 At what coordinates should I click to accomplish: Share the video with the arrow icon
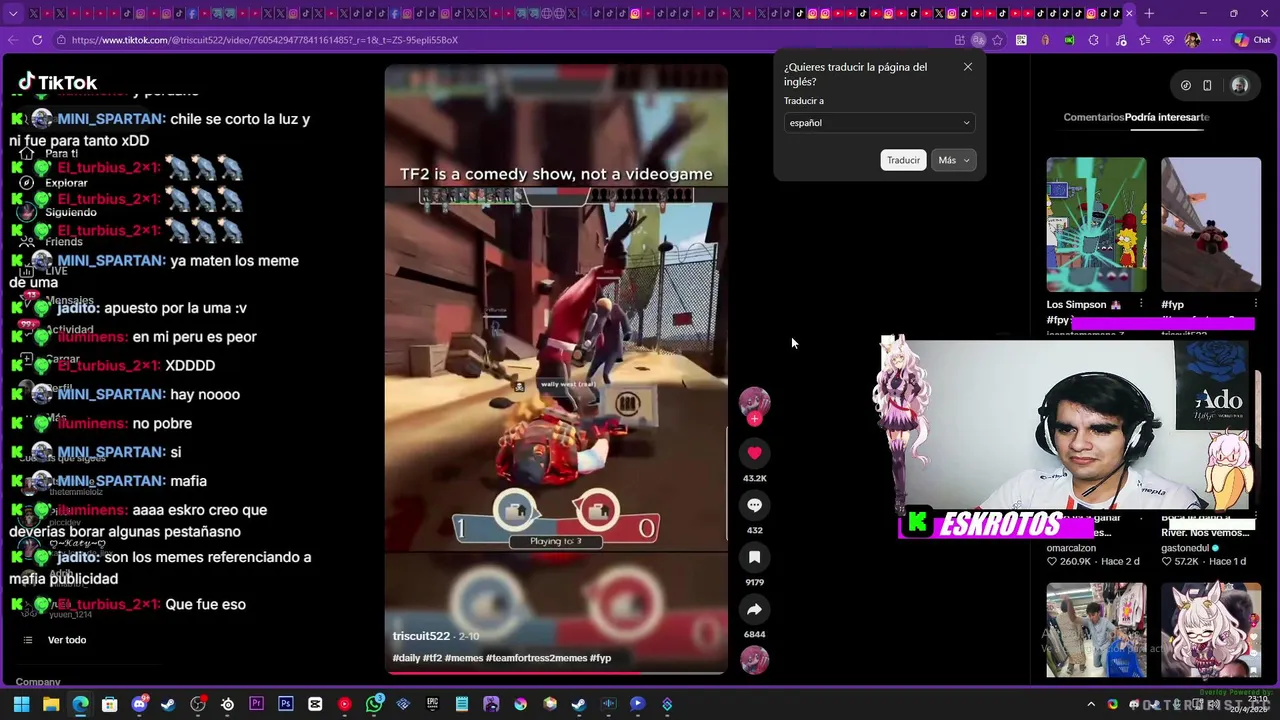click(754, 609)
